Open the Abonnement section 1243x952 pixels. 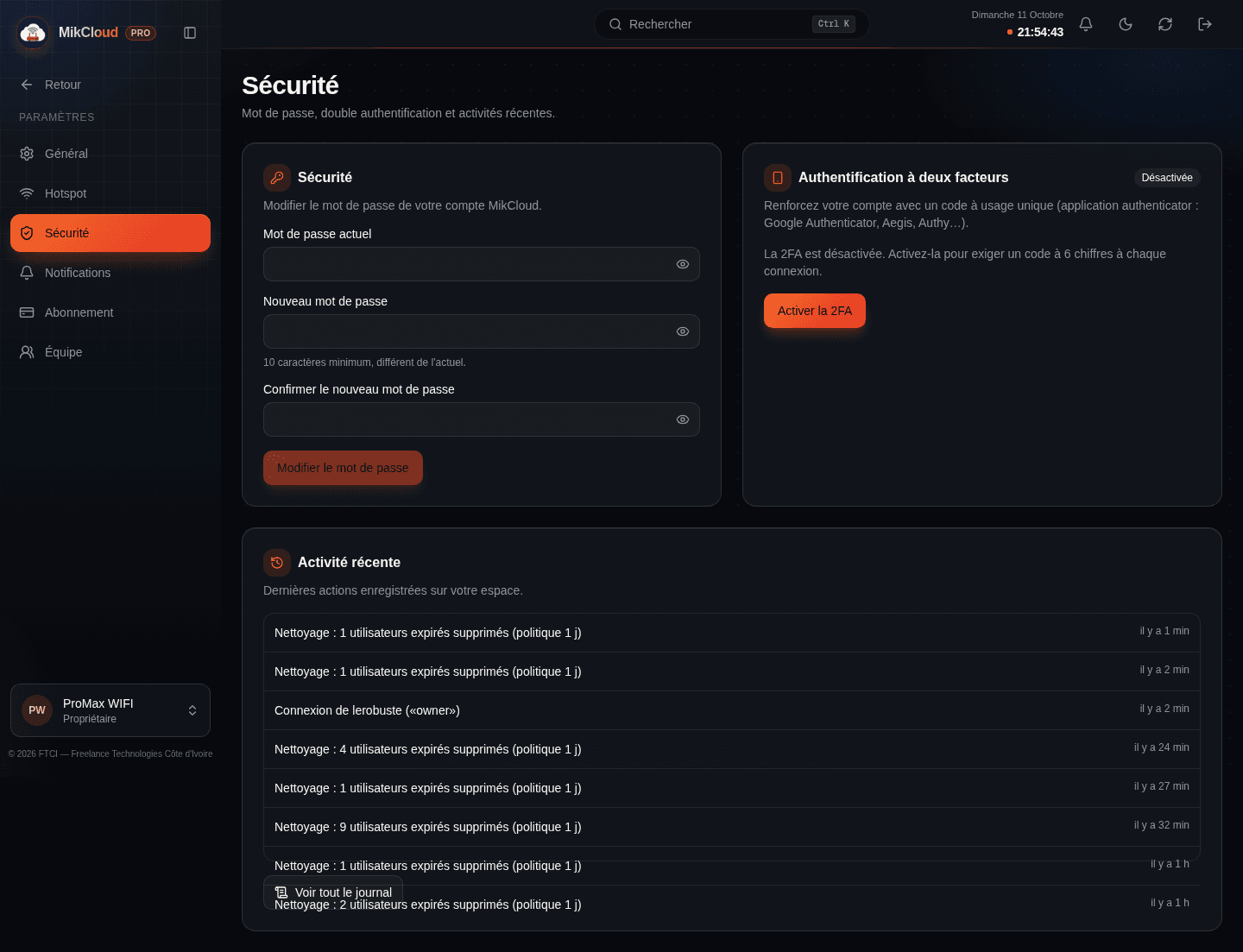[x=110, y=312]
